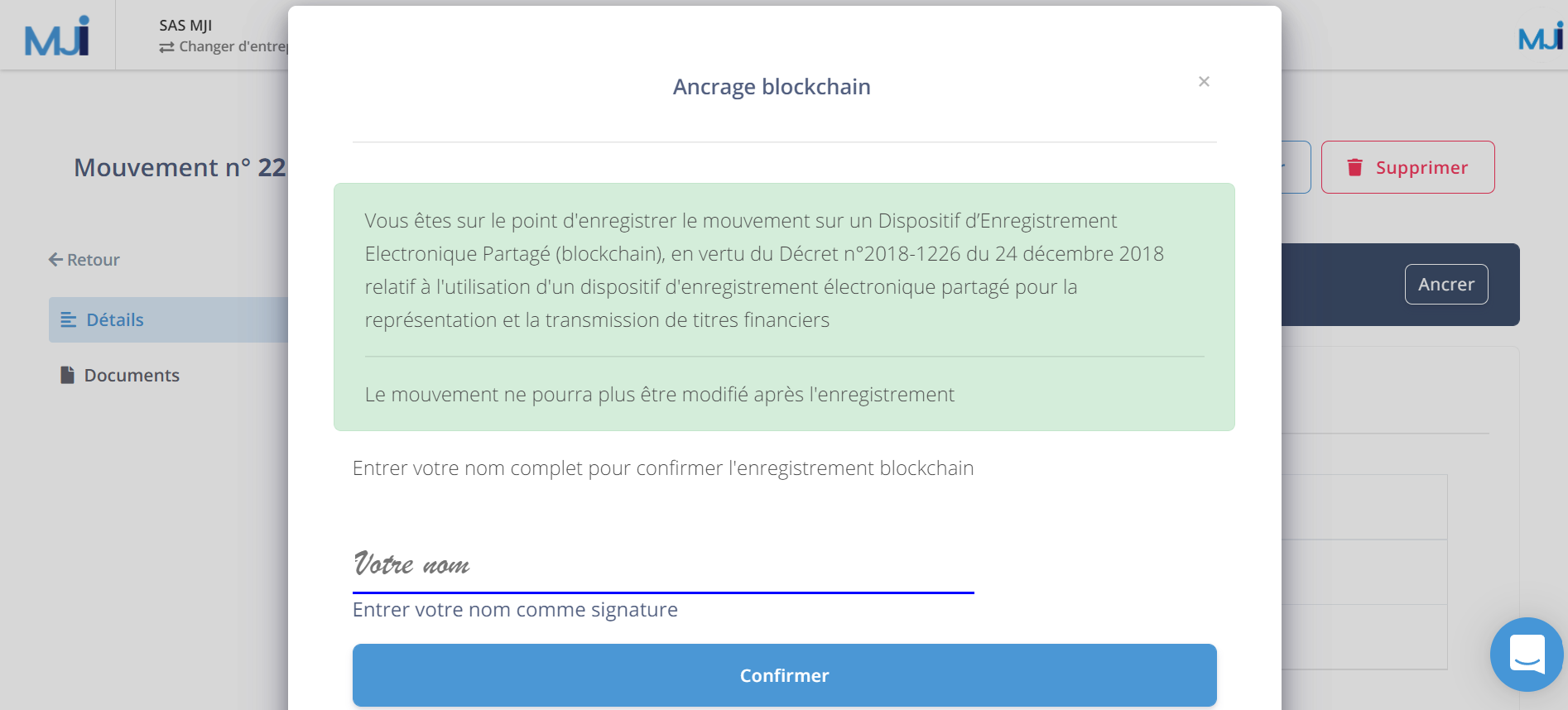Click the green blockchain notice panel
The image size is (1568, 710).
click(x=783, y=307)
